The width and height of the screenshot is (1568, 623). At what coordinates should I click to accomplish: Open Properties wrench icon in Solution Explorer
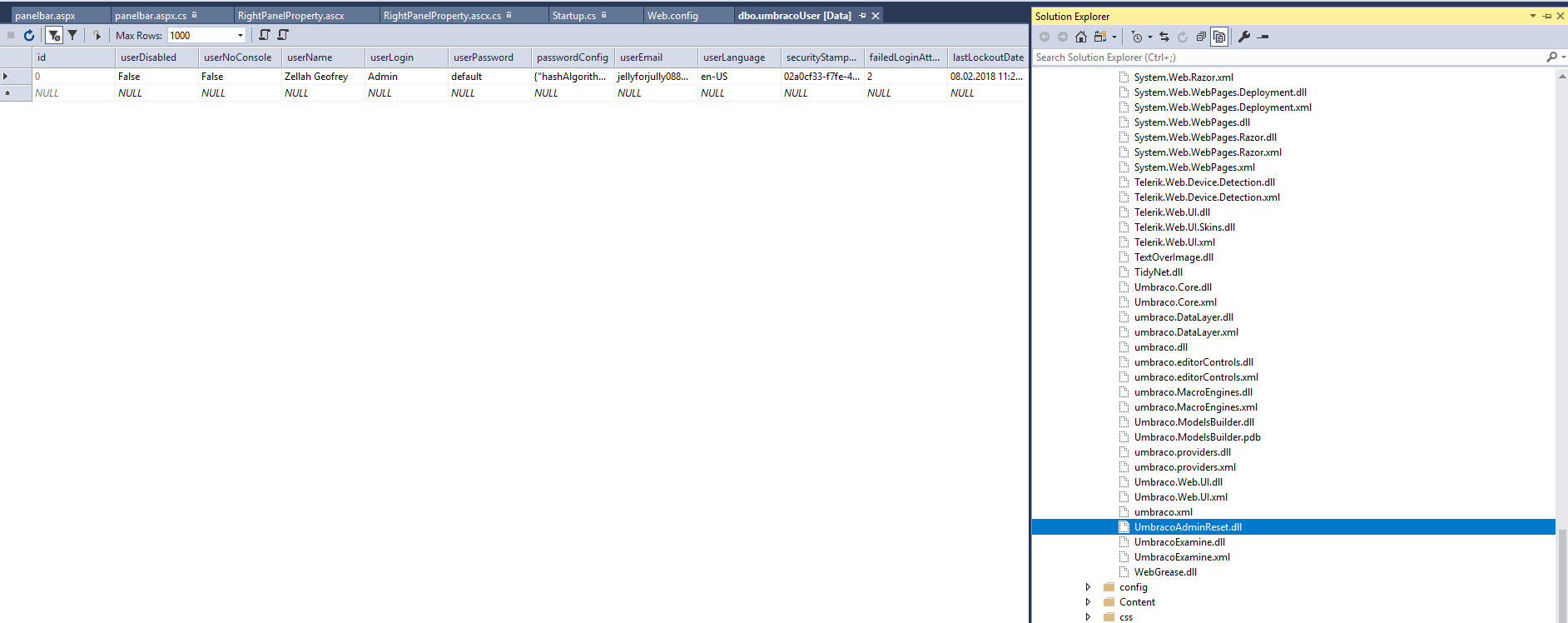point(1244,37)
